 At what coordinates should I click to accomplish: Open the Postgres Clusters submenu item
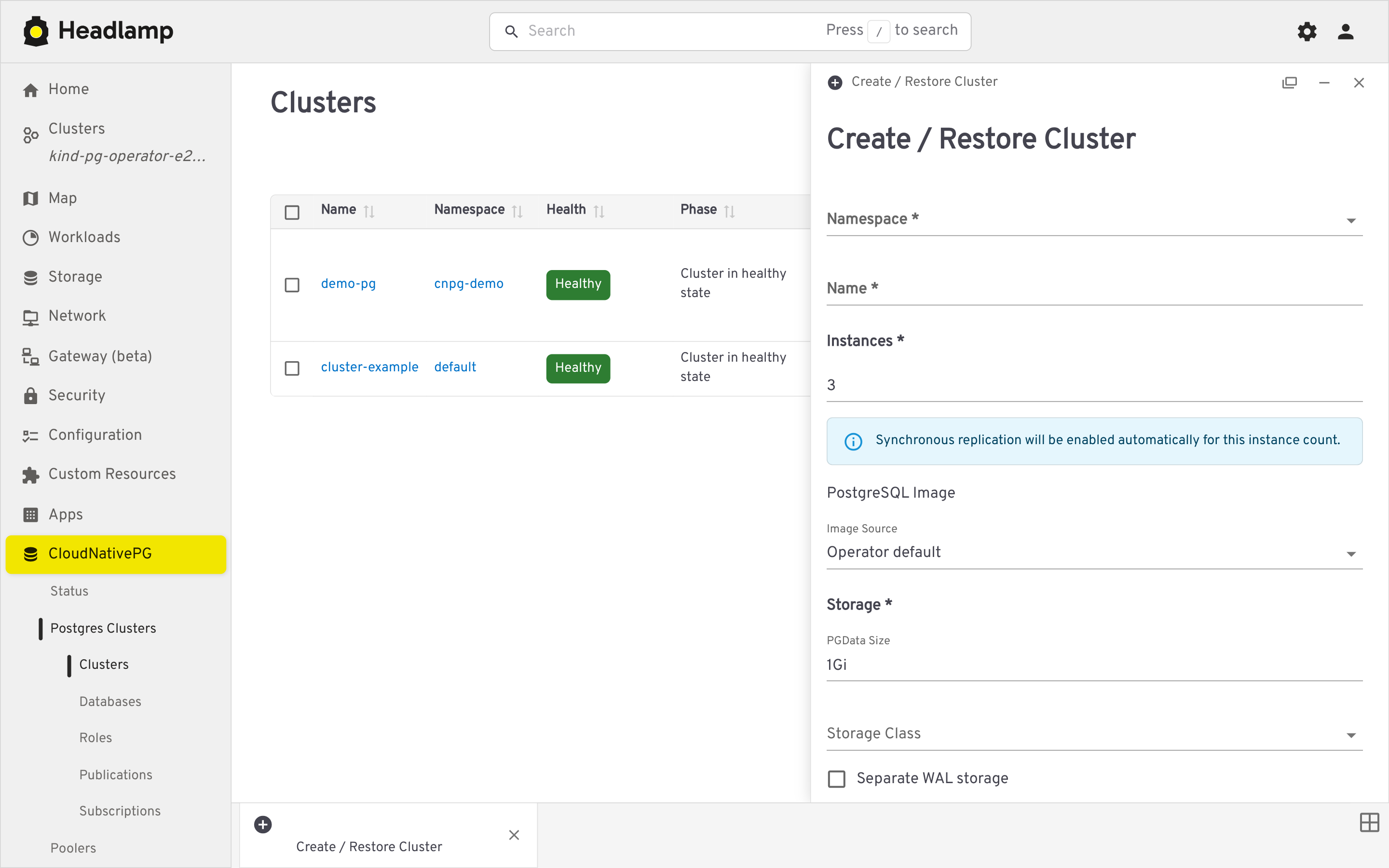[103, 629]
